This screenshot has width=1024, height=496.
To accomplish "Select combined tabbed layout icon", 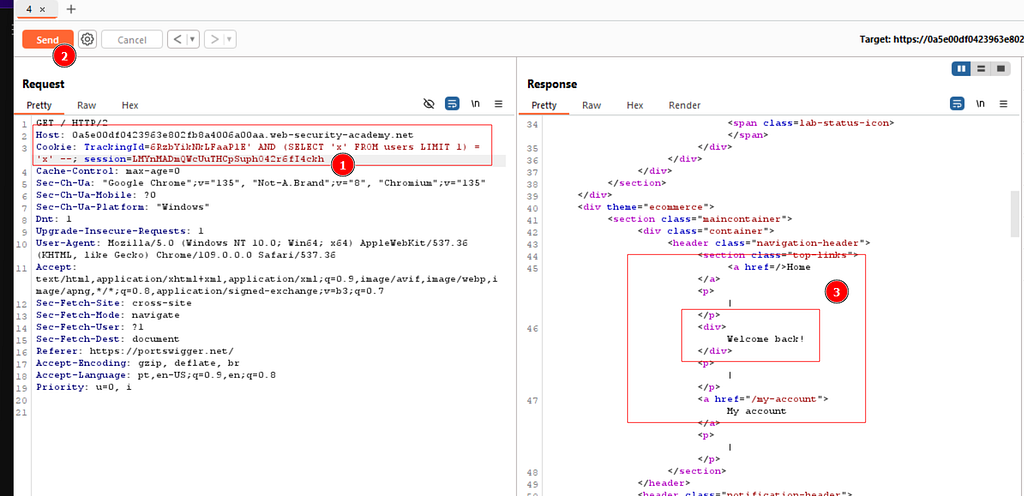I will 1000,68.
